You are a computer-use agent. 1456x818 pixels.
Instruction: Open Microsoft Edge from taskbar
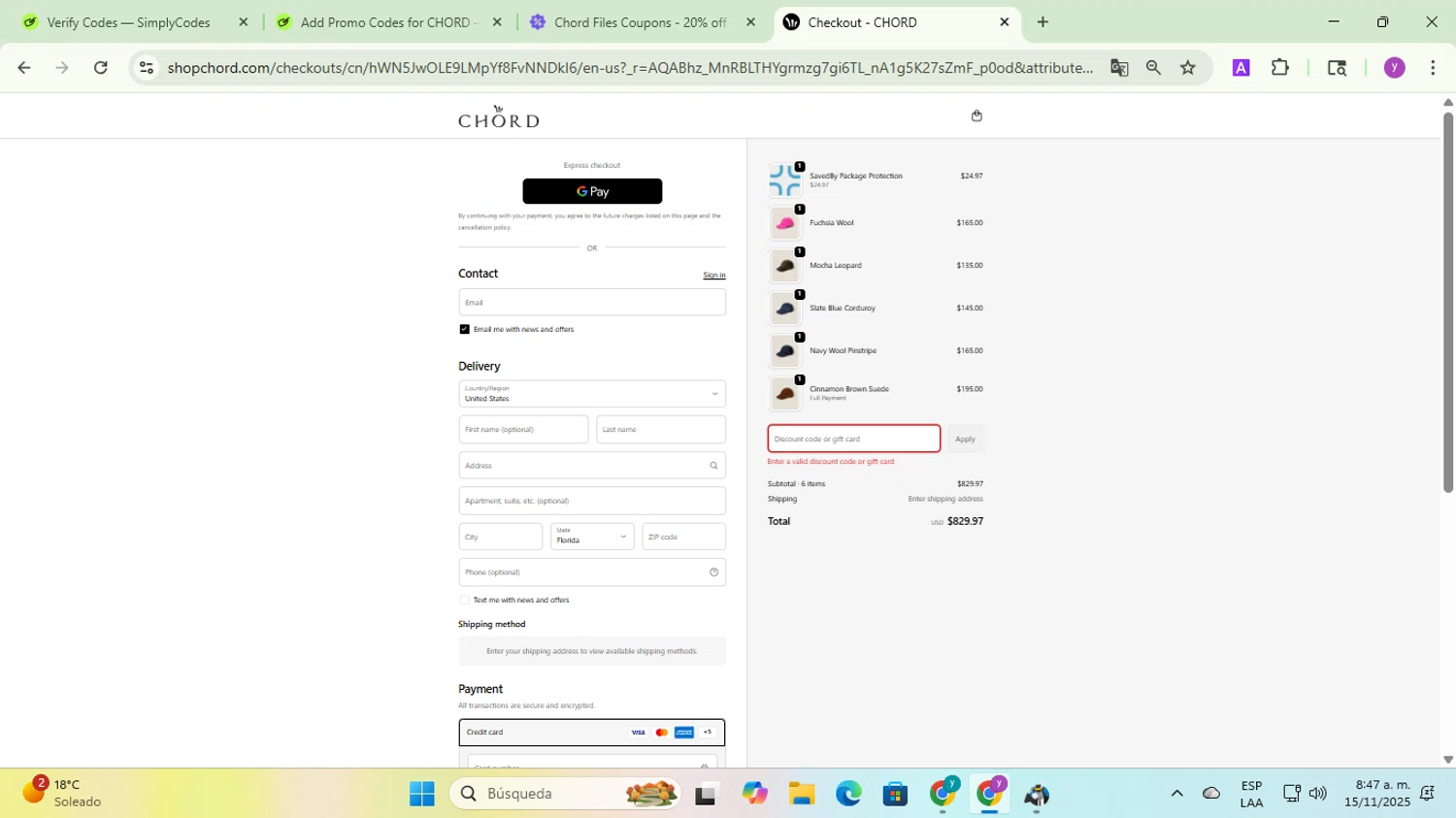point(848,795)
